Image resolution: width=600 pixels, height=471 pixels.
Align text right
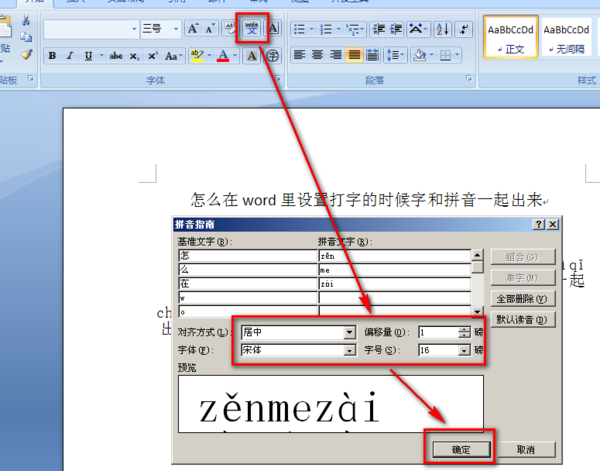coord(336,55)
